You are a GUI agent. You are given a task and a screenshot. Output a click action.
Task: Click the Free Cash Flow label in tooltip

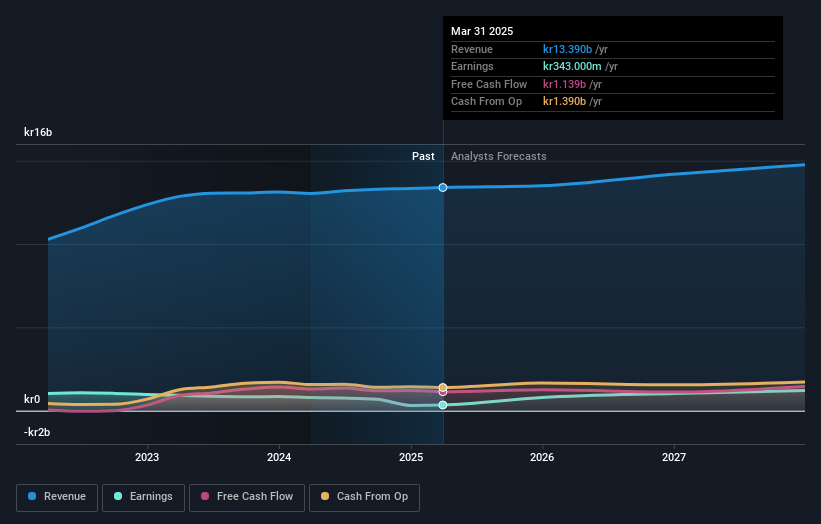[x=489, y=84]
